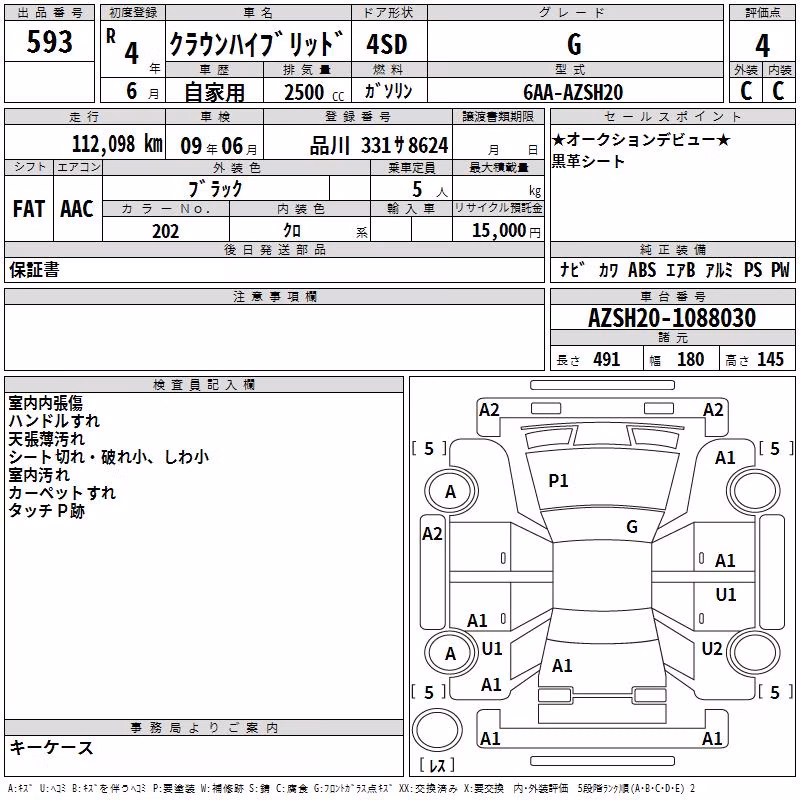Click sales point 黒革シート
Screen dimensions: 800x800
pos(588,161)
